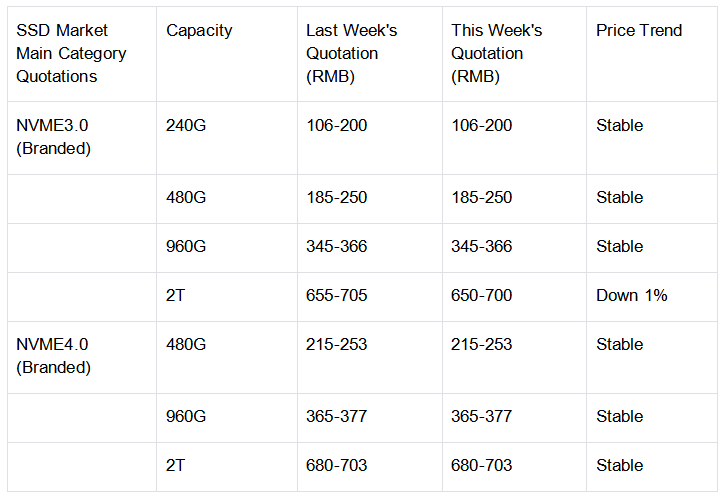Select the "NVME3.0 (Branded)" category cell
Viewport: 726px width, 498px height.
54,137
